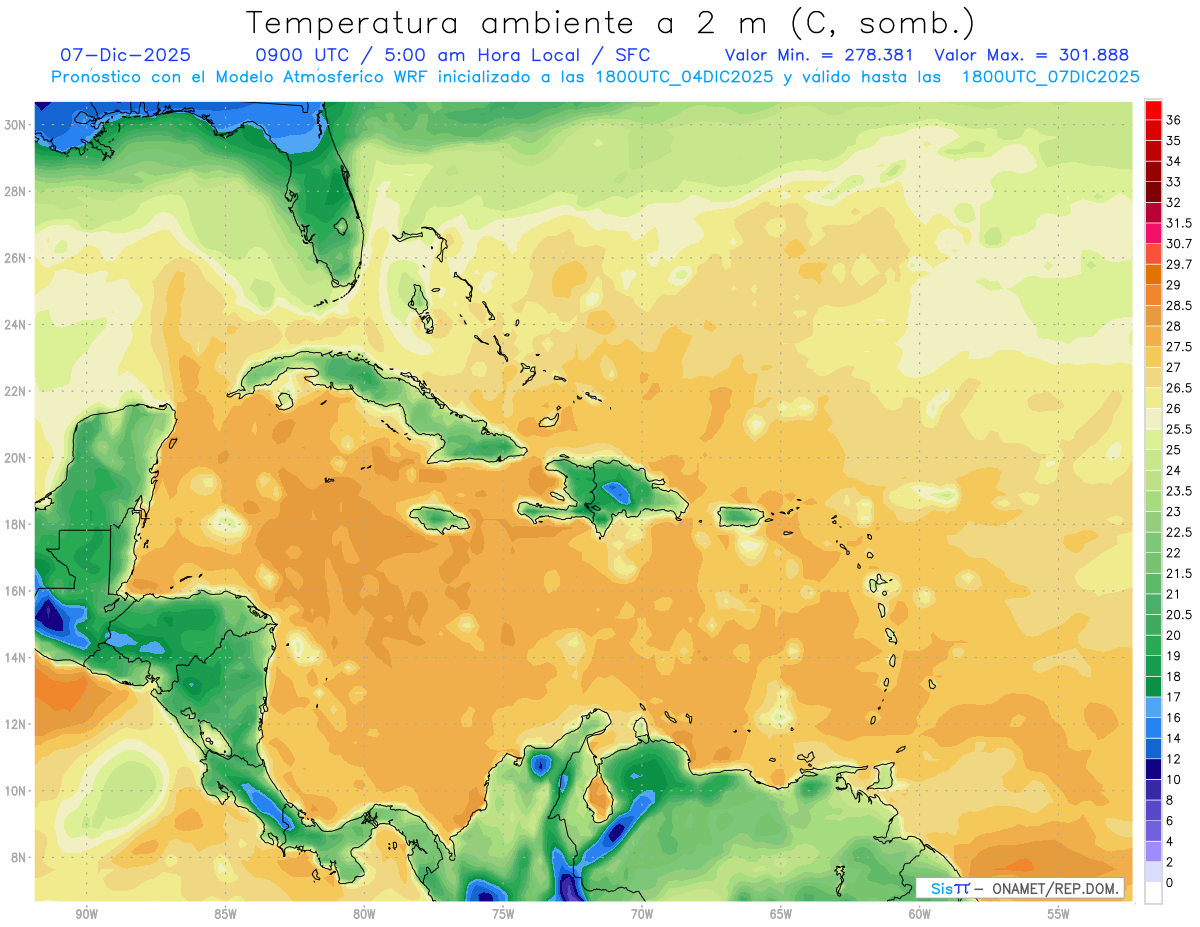The width and height of the screenshot is (1200, 927).
Task: Click the color scale value 10
Action: tap(1173, 779)
